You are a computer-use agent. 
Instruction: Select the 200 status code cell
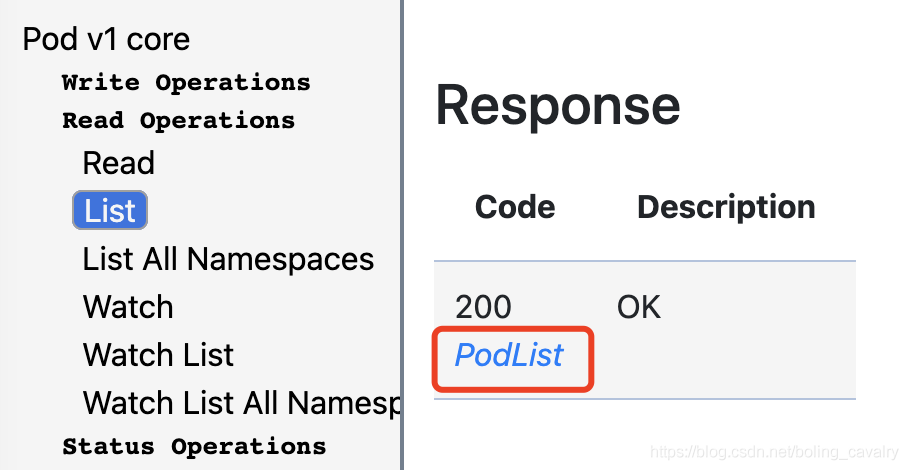click(x=483, y=307)
